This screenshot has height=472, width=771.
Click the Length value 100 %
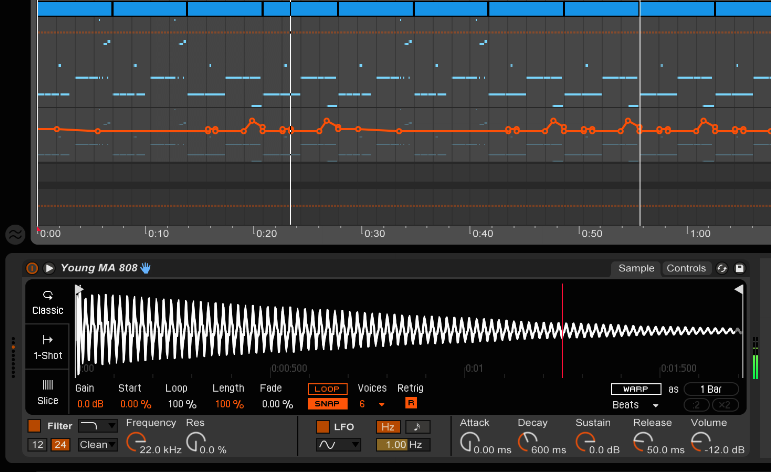point(230,404)
